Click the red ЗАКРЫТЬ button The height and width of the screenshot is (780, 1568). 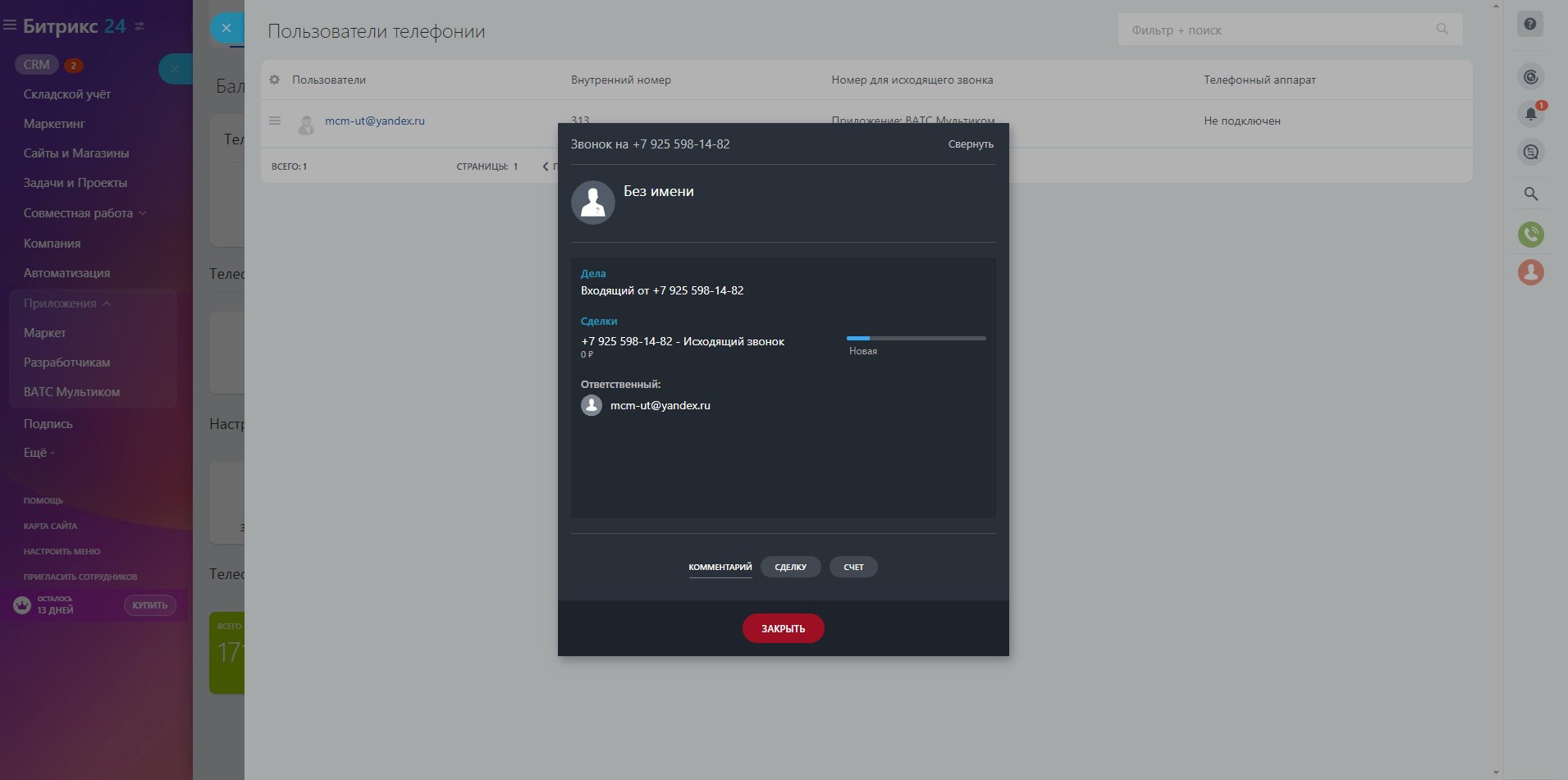coord(784,628)
